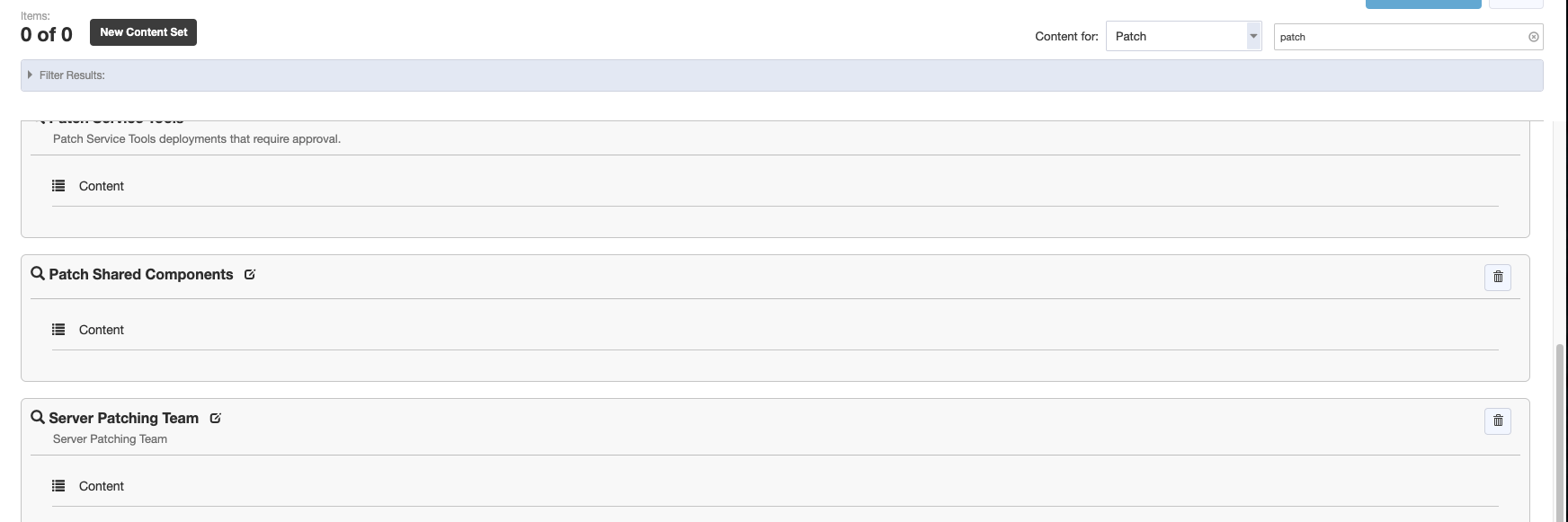The image size is (1568, 522).
Task: Select the Content list icon under Patch Service Tools
Action: (x=58, y=185)
